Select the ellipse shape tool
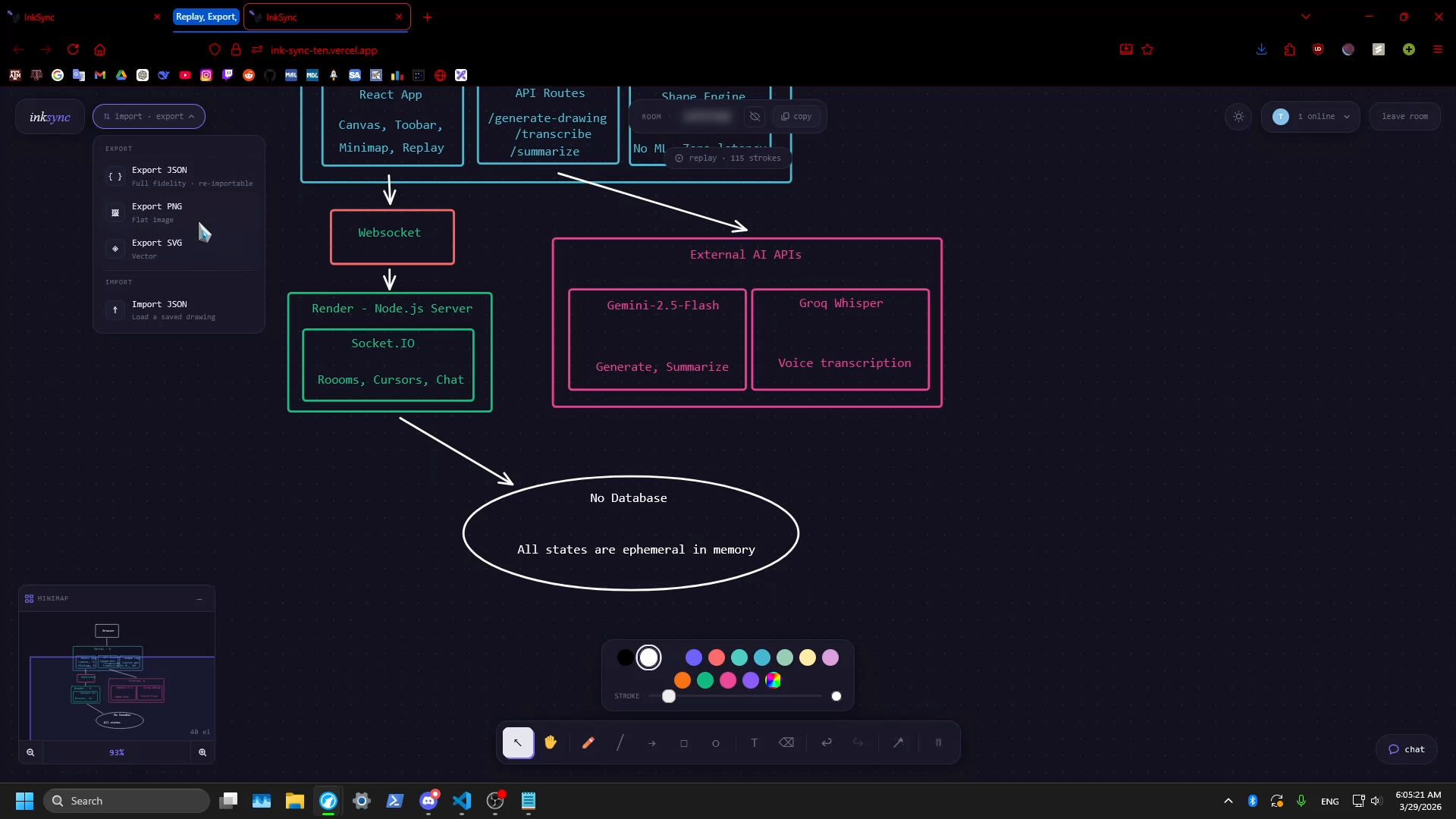This screenshot has height=819, width=1456. pos(716,743)
